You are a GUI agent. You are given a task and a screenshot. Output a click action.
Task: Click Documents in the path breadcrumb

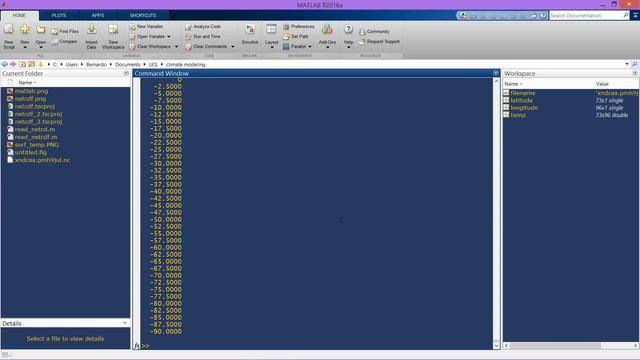pos(128,64)
